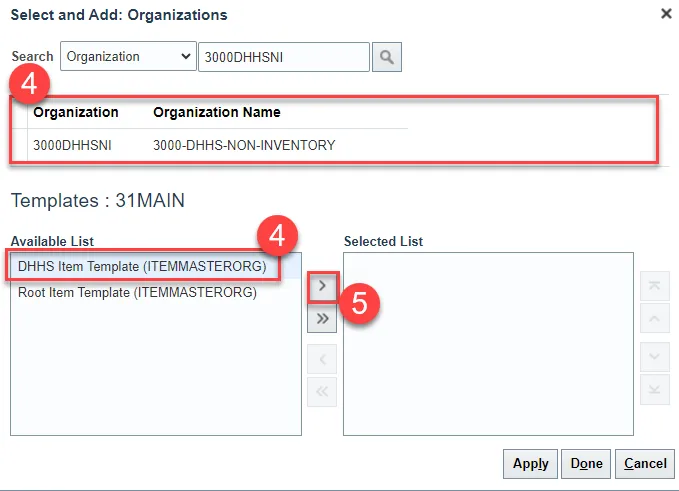Image resolution: width=679 pixels, height=491 pixels.
Task: Move selected item to top of list
Action: 654,286
